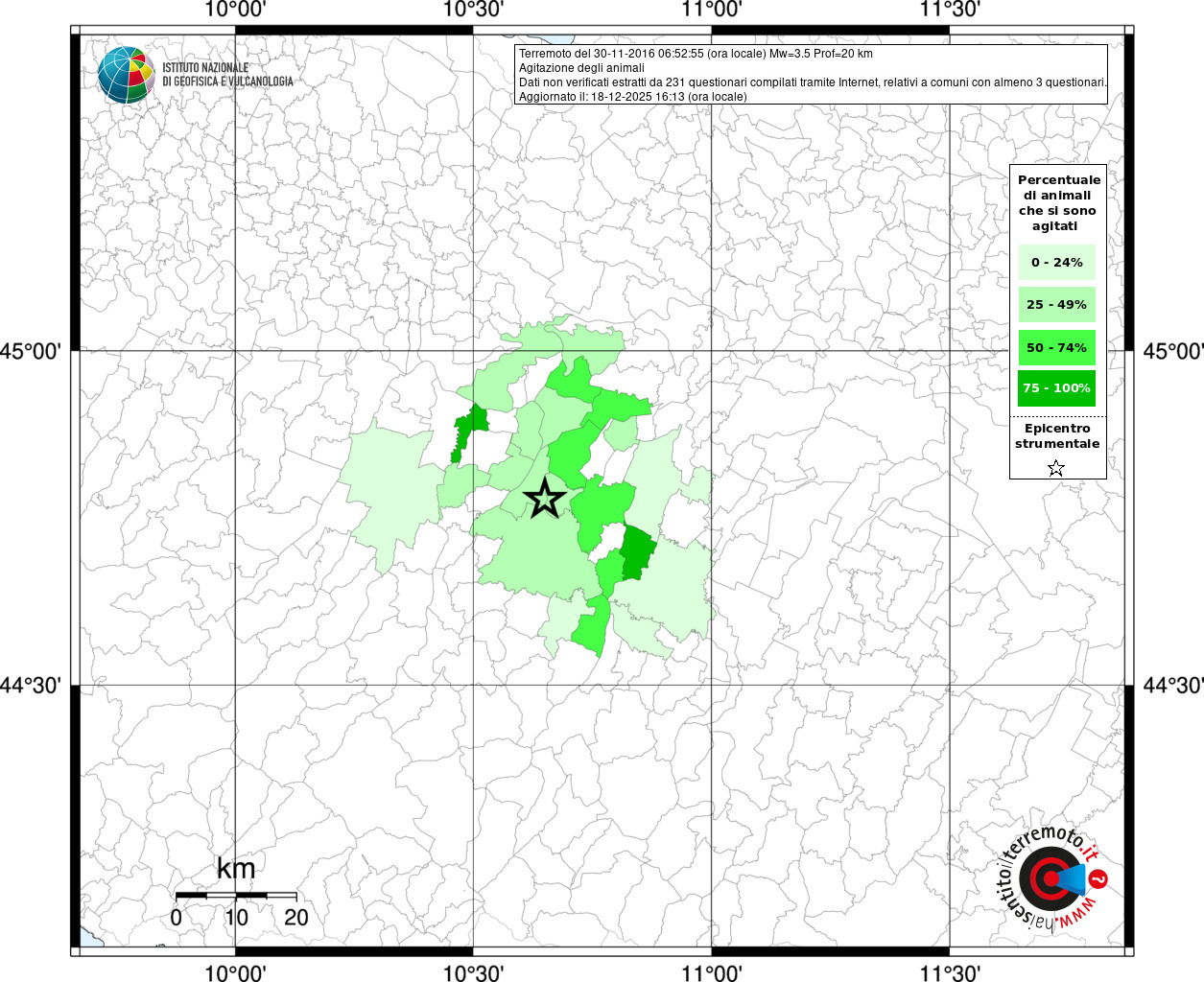This screenshot has height=982, width=1204.
Task: Click the INGV globe logo
Action: click(x=127, y=75)
